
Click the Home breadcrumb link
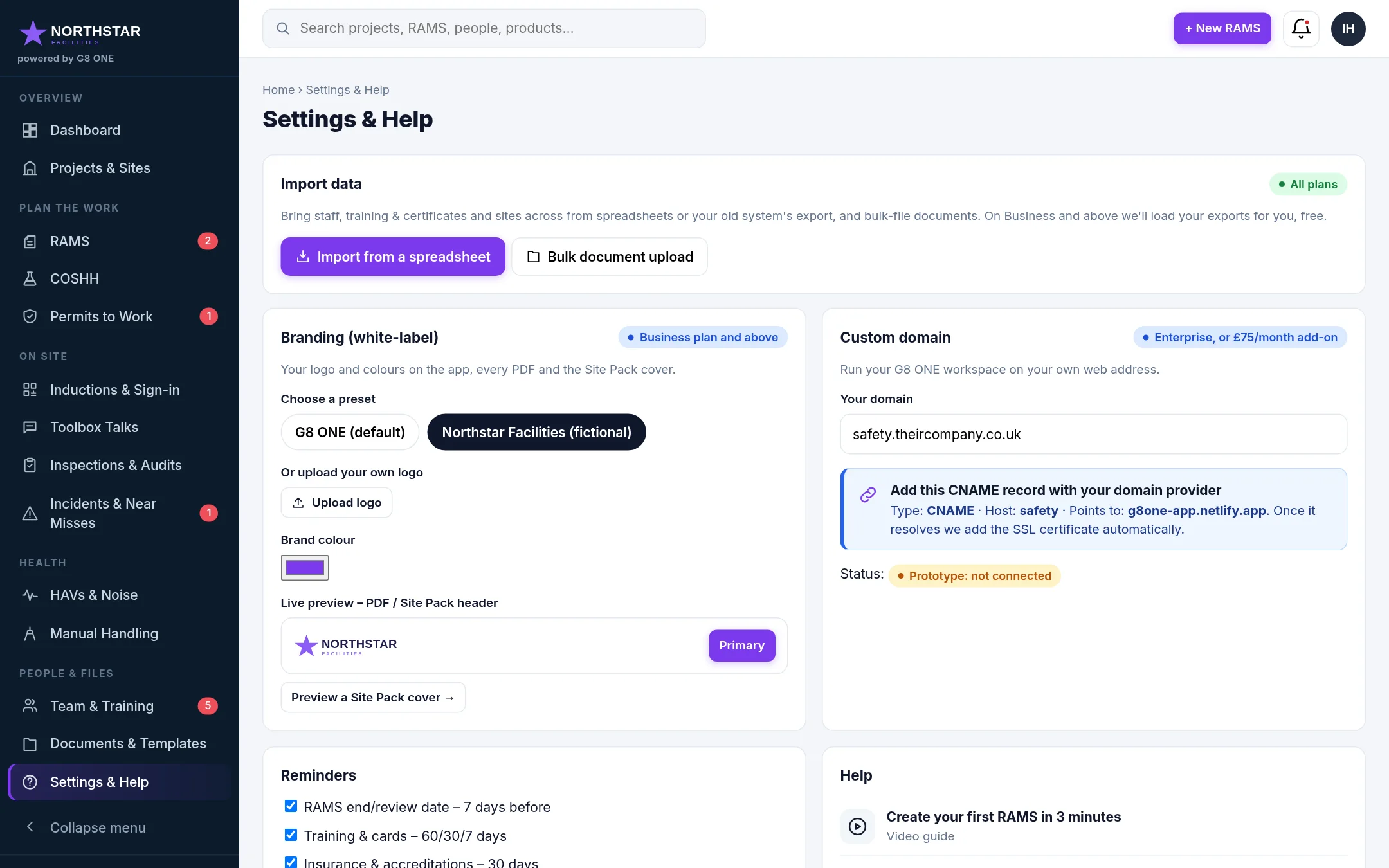(x=278, y=90)
